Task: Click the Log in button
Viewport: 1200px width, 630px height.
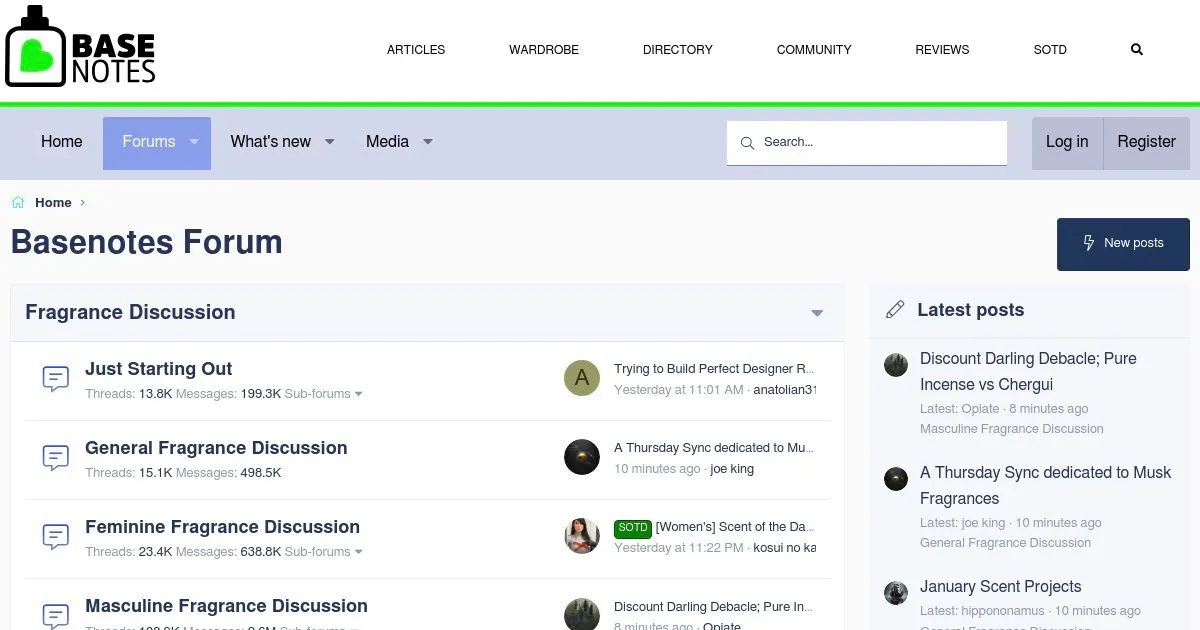Action: (1067, 142)
